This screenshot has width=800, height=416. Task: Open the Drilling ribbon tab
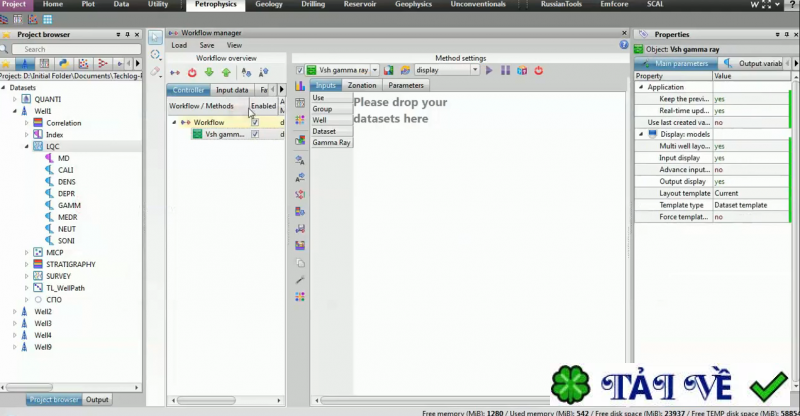point(313,5)
